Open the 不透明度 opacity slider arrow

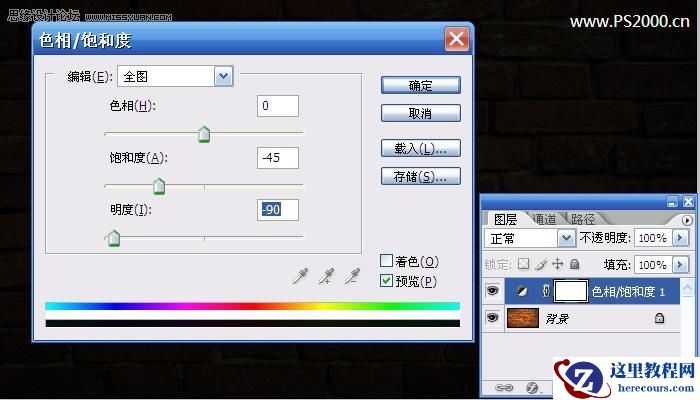680,238
